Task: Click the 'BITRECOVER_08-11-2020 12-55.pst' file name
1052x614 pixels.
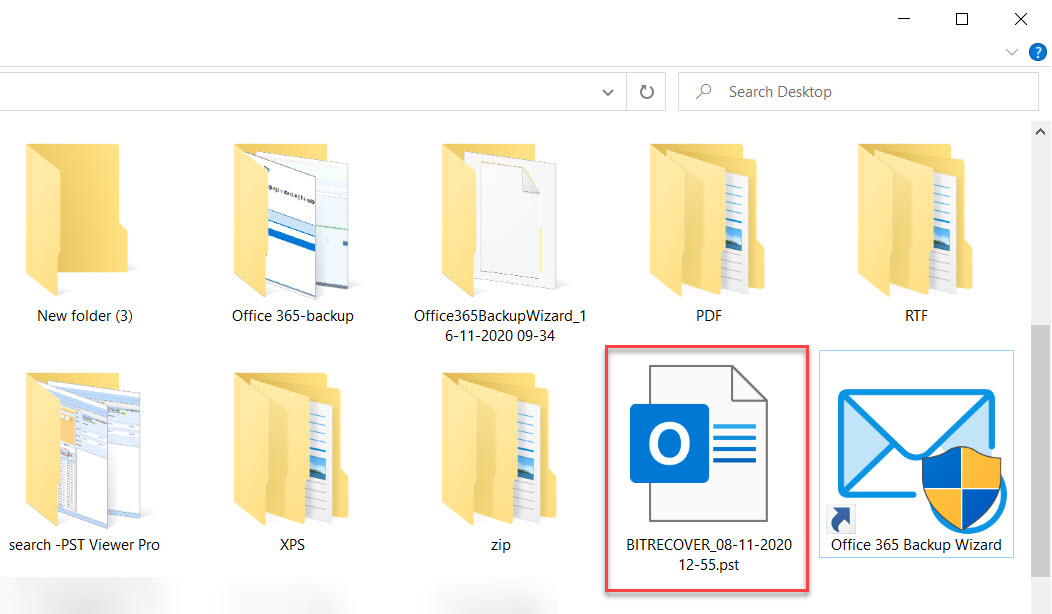Action: pyautogui.click(x=708, y=555)
